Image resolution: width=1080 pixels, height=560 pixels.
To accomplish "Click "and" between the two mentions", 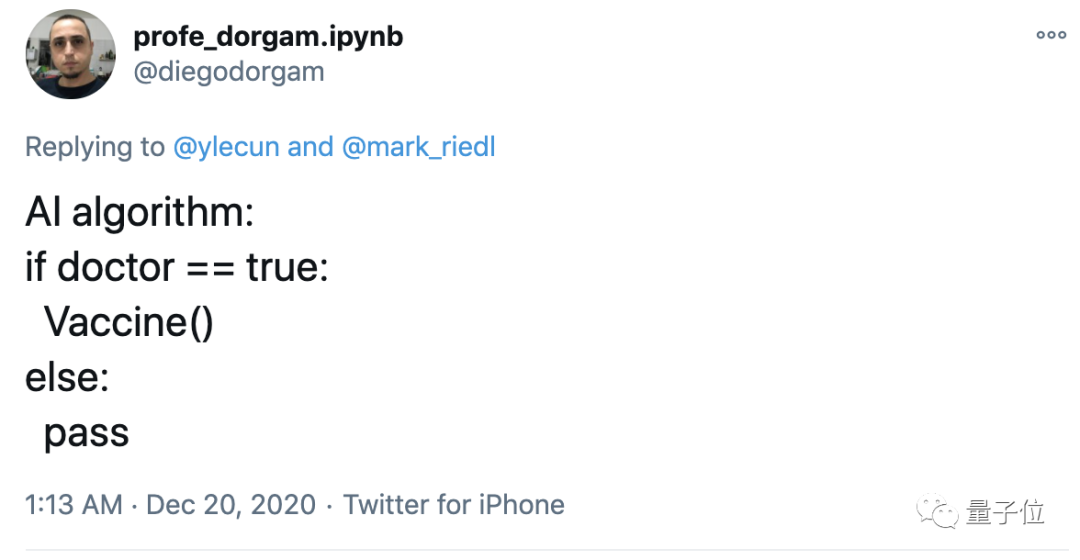I will pyautogui.click(x=310, y=147).
